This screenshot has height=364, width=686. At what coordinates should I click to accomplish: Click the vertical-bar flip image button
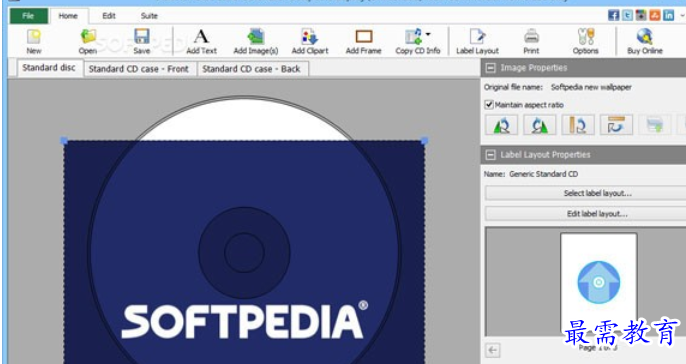pos(578,125)
